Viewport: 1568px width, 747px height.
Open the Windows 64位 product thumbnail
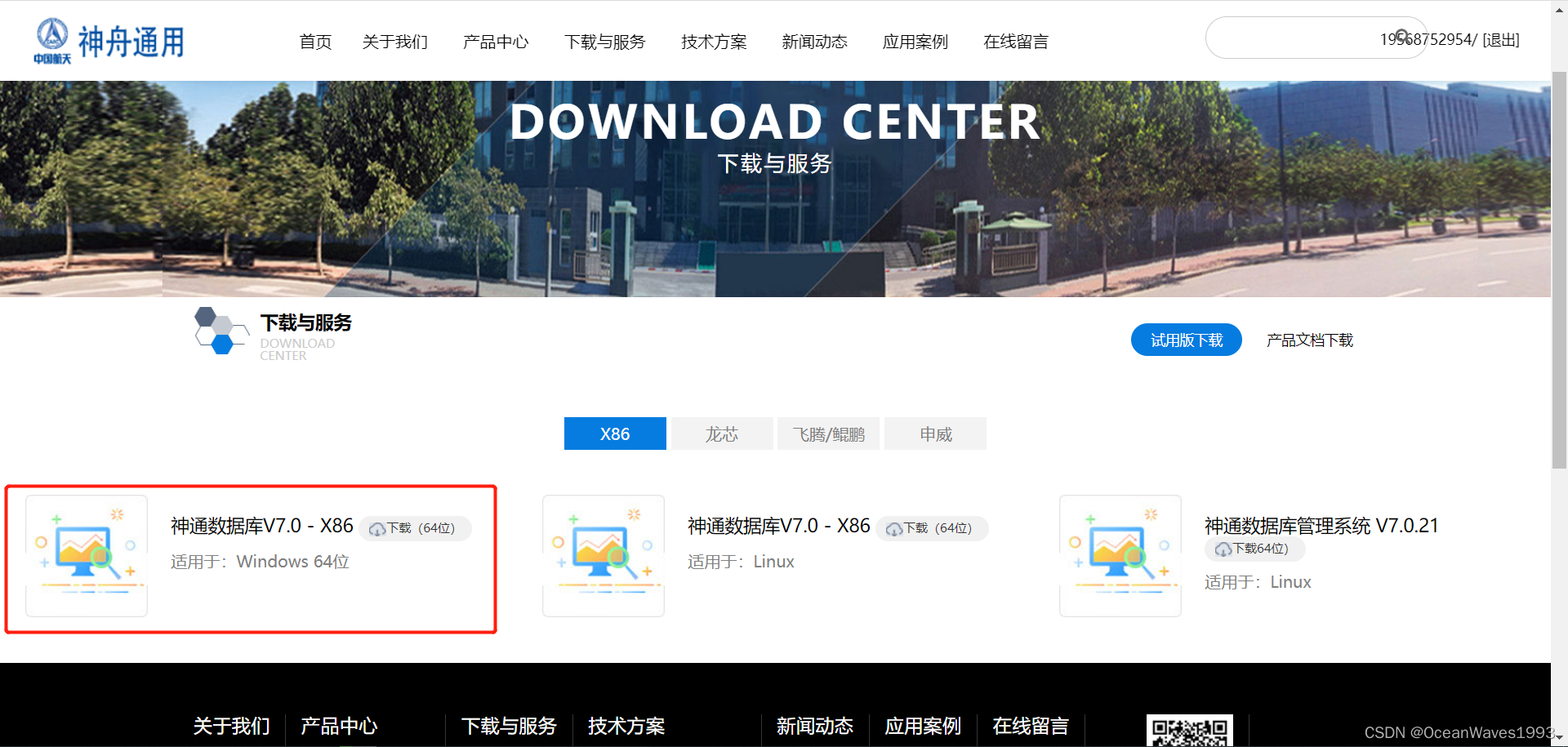tap(87, 556)
